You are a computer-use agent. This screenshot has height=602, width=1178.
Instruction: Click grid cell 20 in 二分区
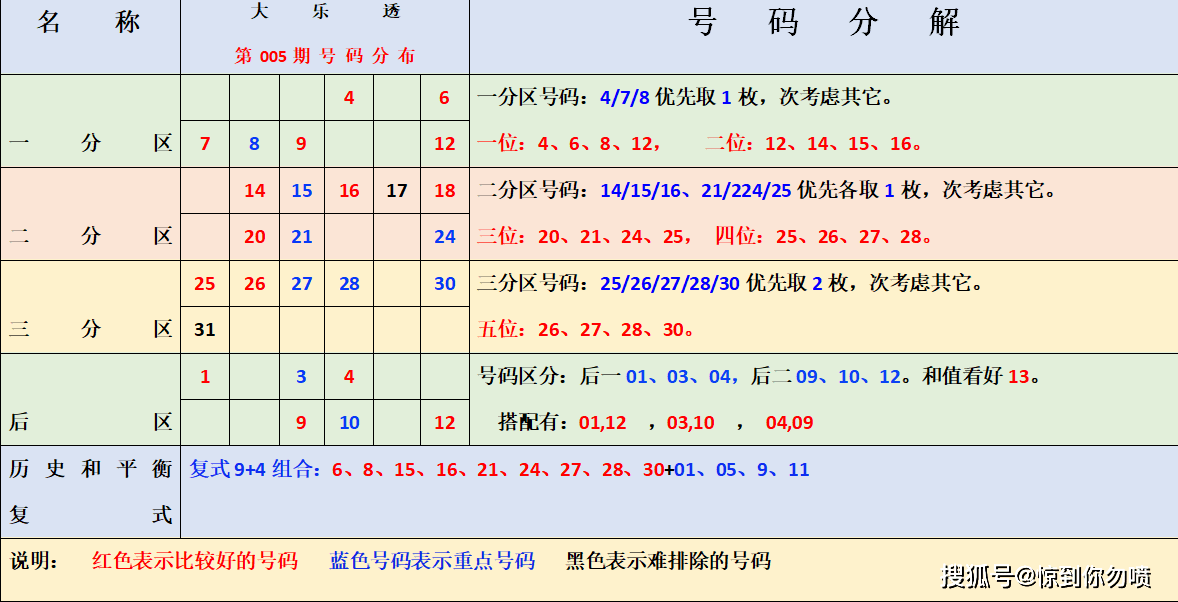[255, 237]
